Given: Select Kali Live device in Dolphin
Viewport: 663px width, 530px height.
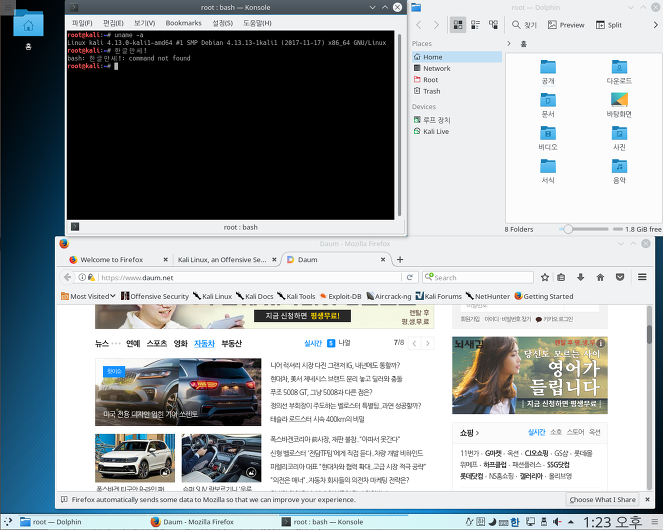Looking at the screenshot, I should [x=457, y=132].
